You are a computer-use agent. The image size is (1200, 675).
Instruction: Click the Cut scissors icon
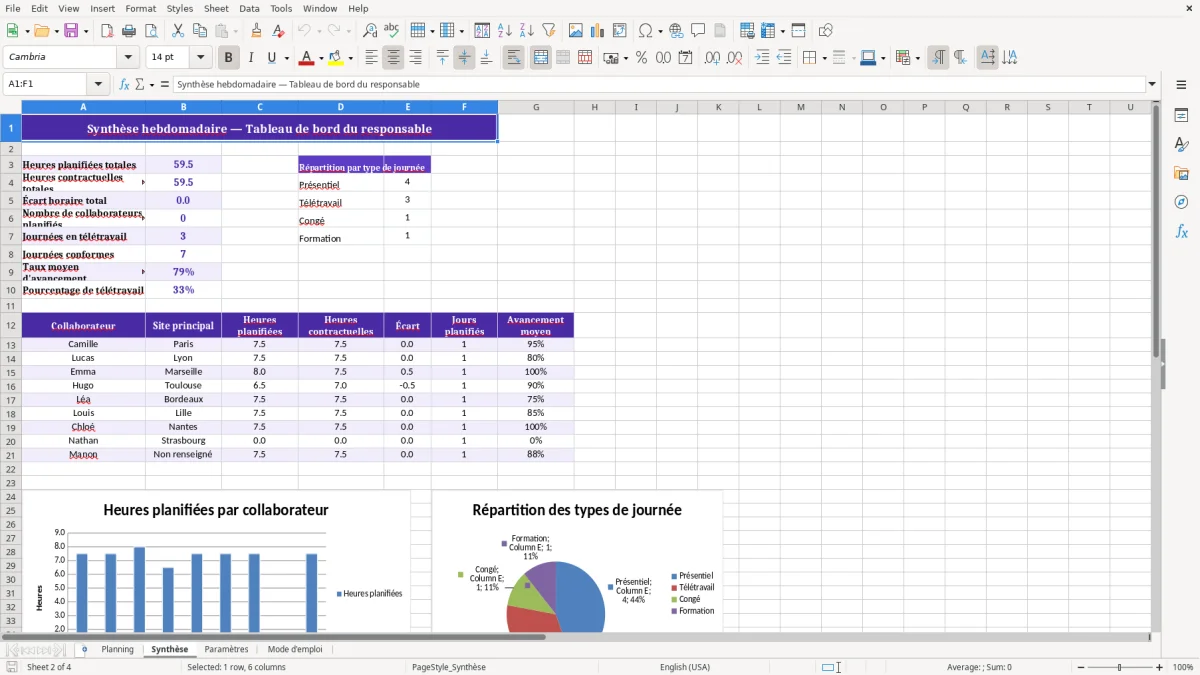pyautogui.click(x=178, y=31)
